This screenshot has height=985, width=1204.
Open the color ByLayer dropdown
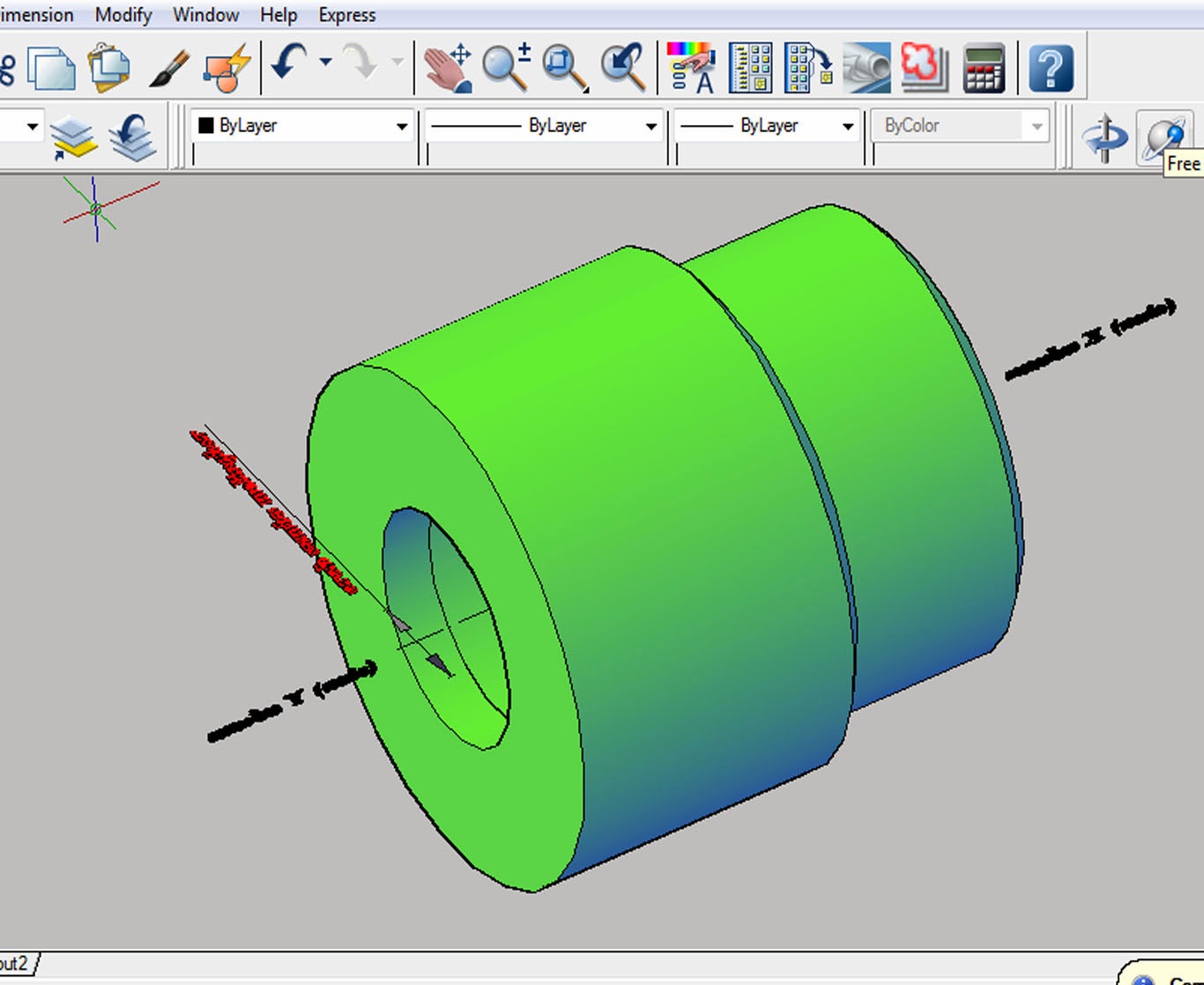point(402,125)
